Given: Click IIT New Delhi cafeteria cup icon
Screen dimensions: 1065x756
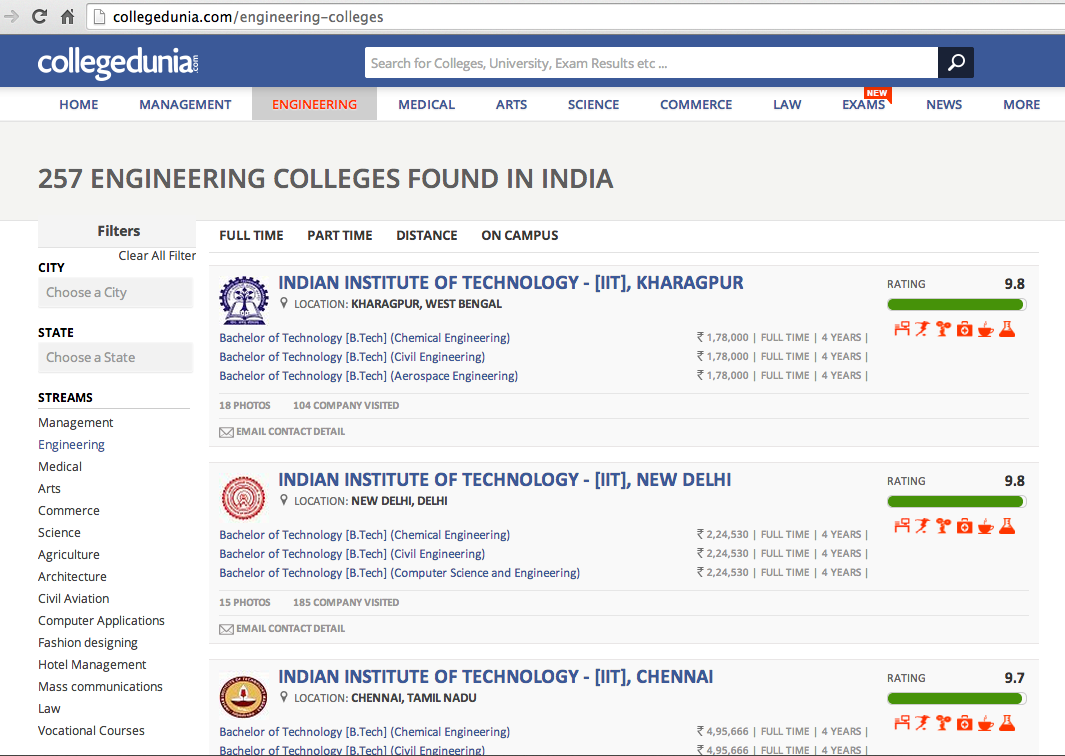Looking at the screenshot, I should tap(986, 527).
